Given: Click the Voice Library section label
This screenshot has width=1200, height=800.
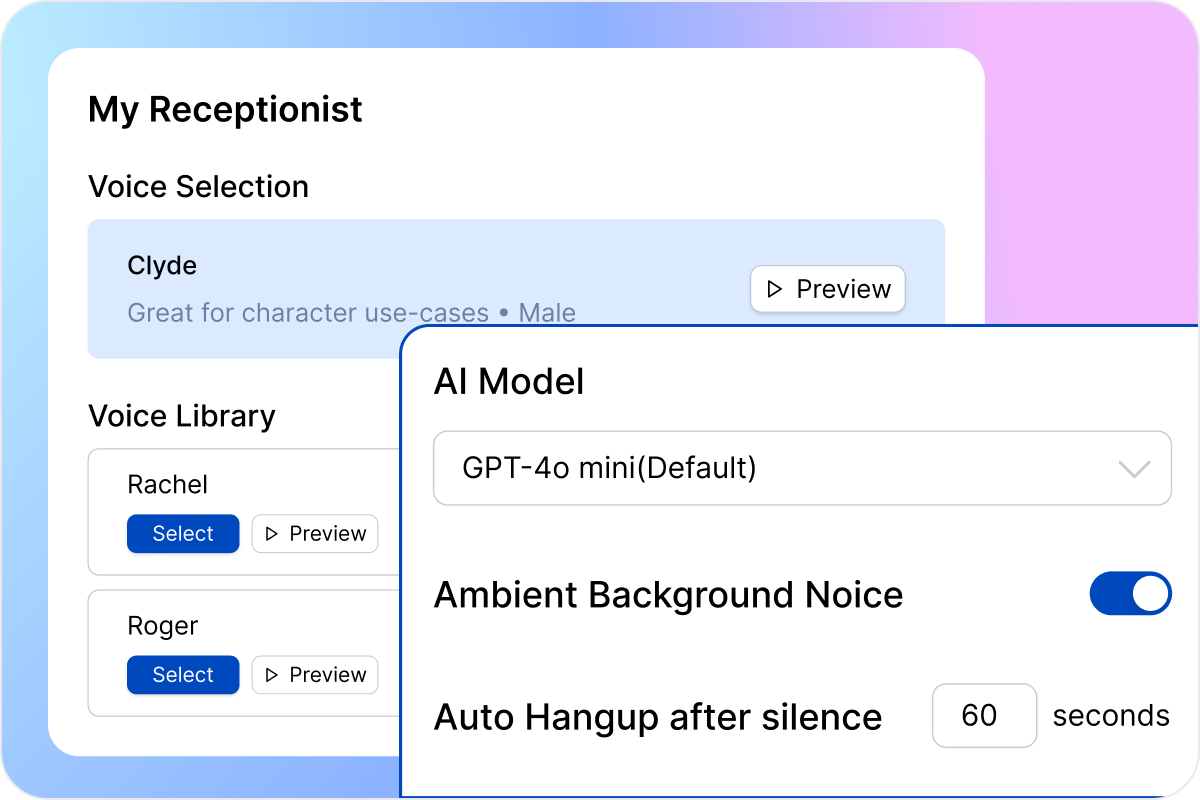Looking at the screenshot, I should pyautogui.click(x=181, y=416).
